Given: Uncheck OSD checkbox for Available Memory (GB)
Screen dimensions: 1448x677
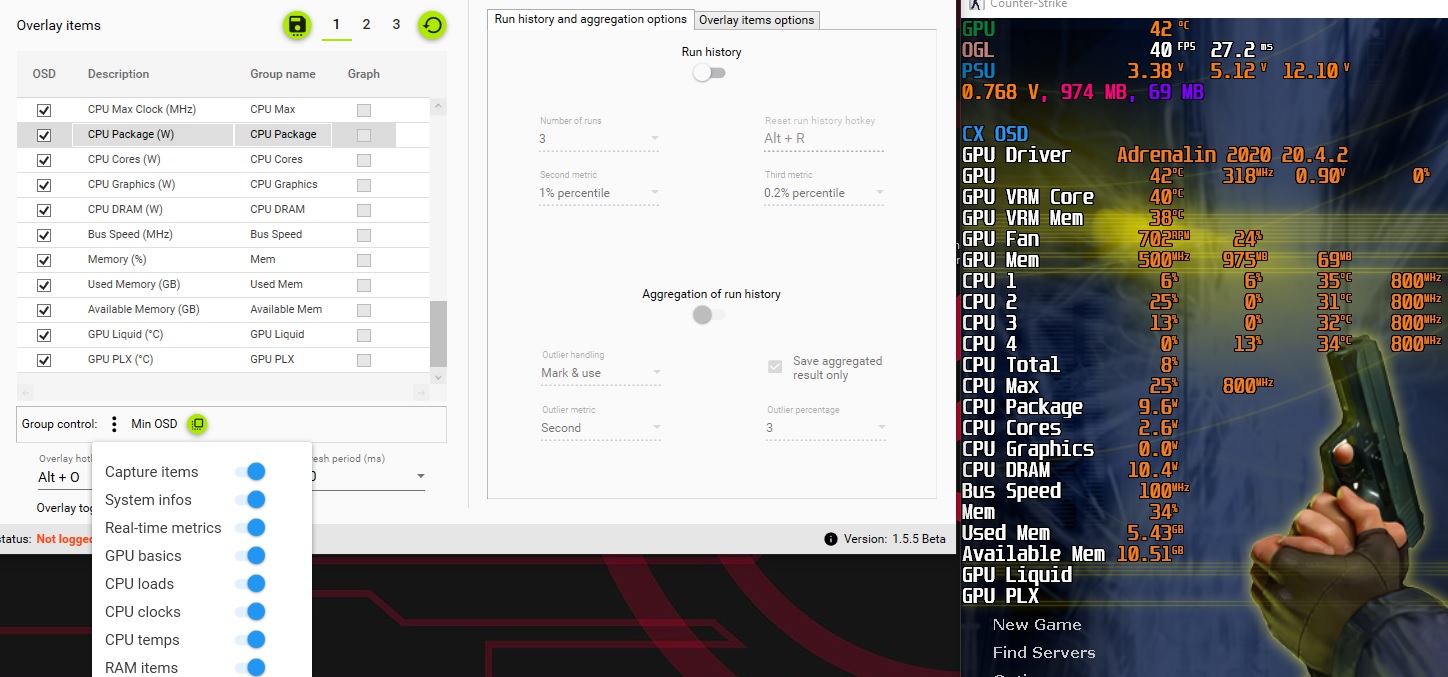Looking at the screenshot, I should tap(44, 310).
